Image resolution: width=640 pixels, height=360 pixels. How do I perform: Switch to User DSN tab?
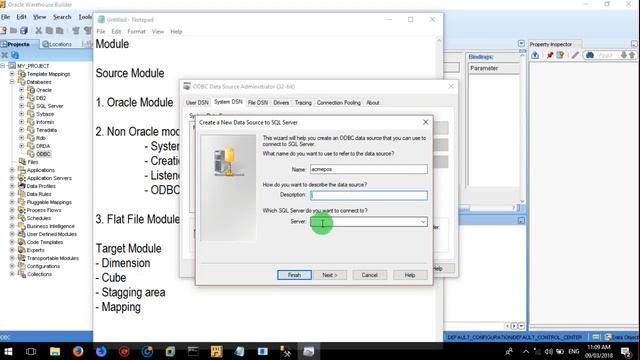click(197, 102)
